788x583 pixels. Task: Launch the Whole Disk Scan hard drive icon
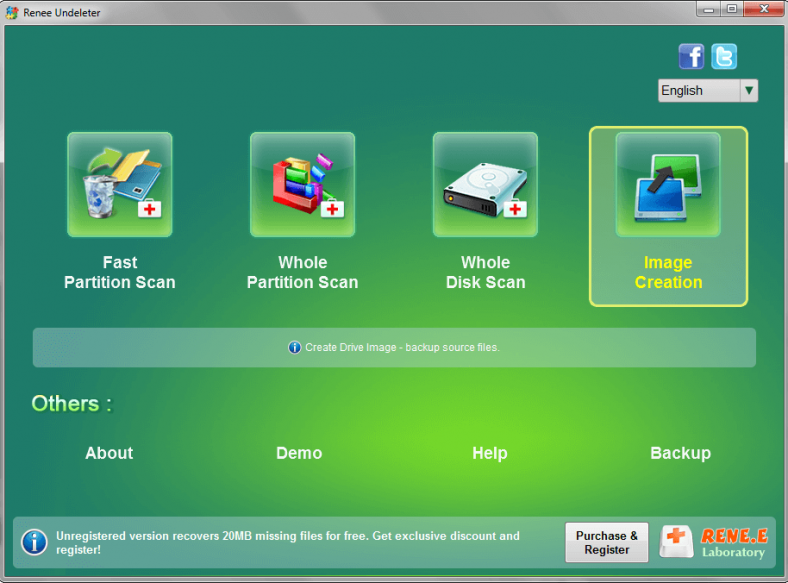(485, 185)
